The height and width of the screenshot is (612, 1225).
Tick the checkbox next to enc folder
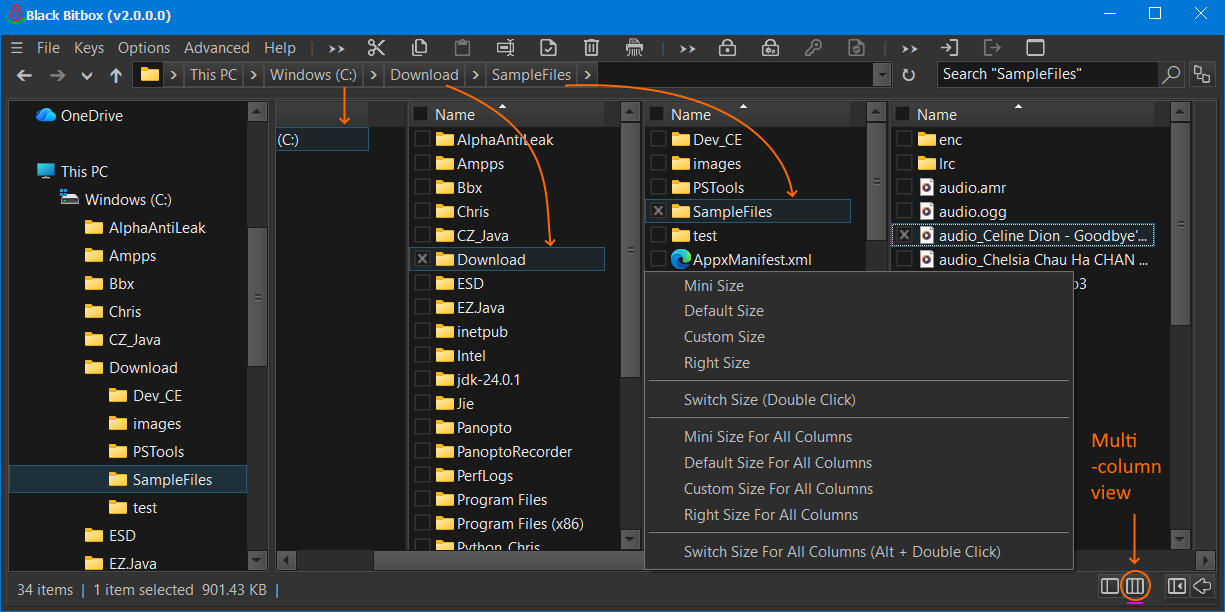point(904,140)
